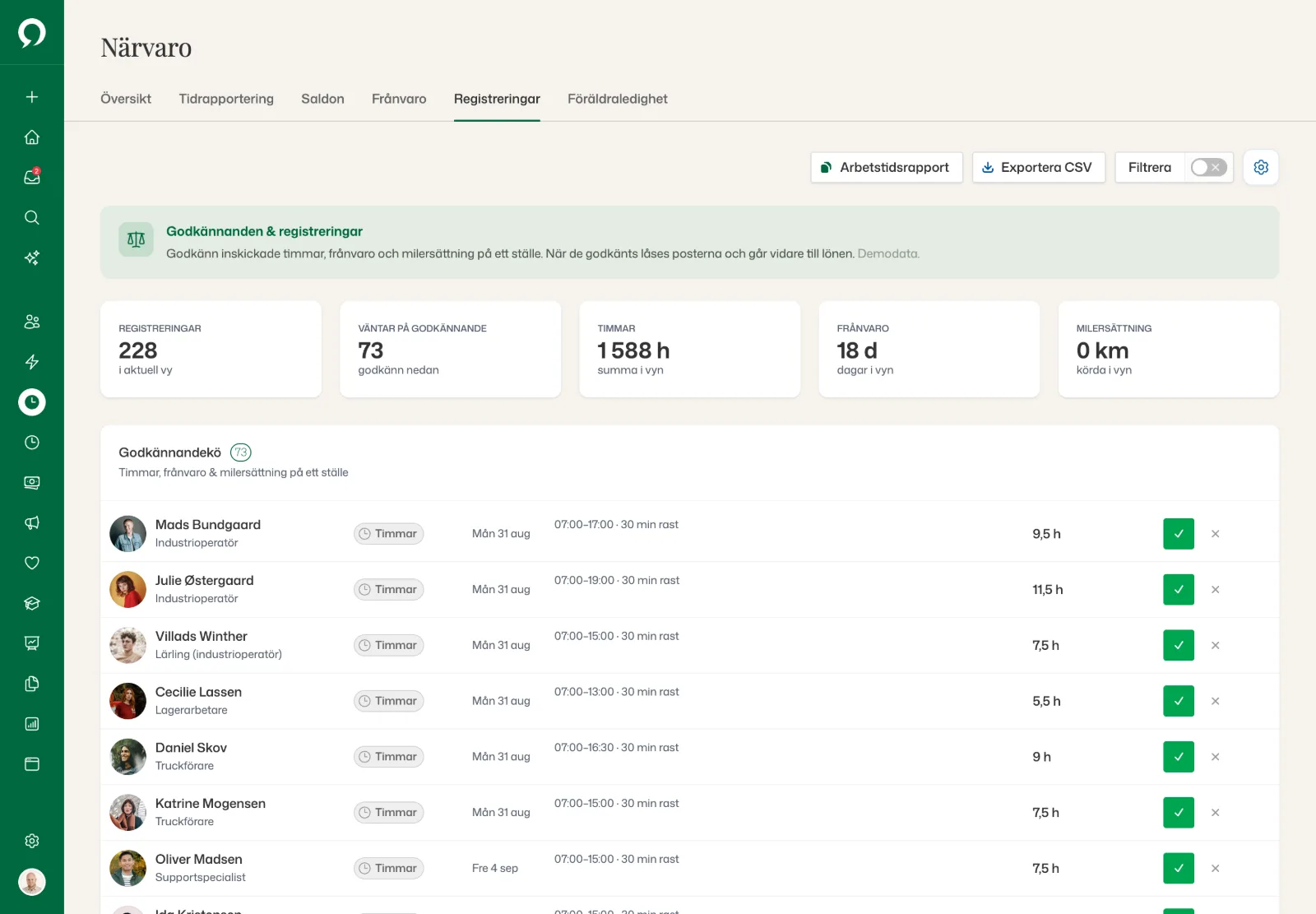Click the Exportera CSV button
This screenshot has width=1316, height=914.
1039,167
